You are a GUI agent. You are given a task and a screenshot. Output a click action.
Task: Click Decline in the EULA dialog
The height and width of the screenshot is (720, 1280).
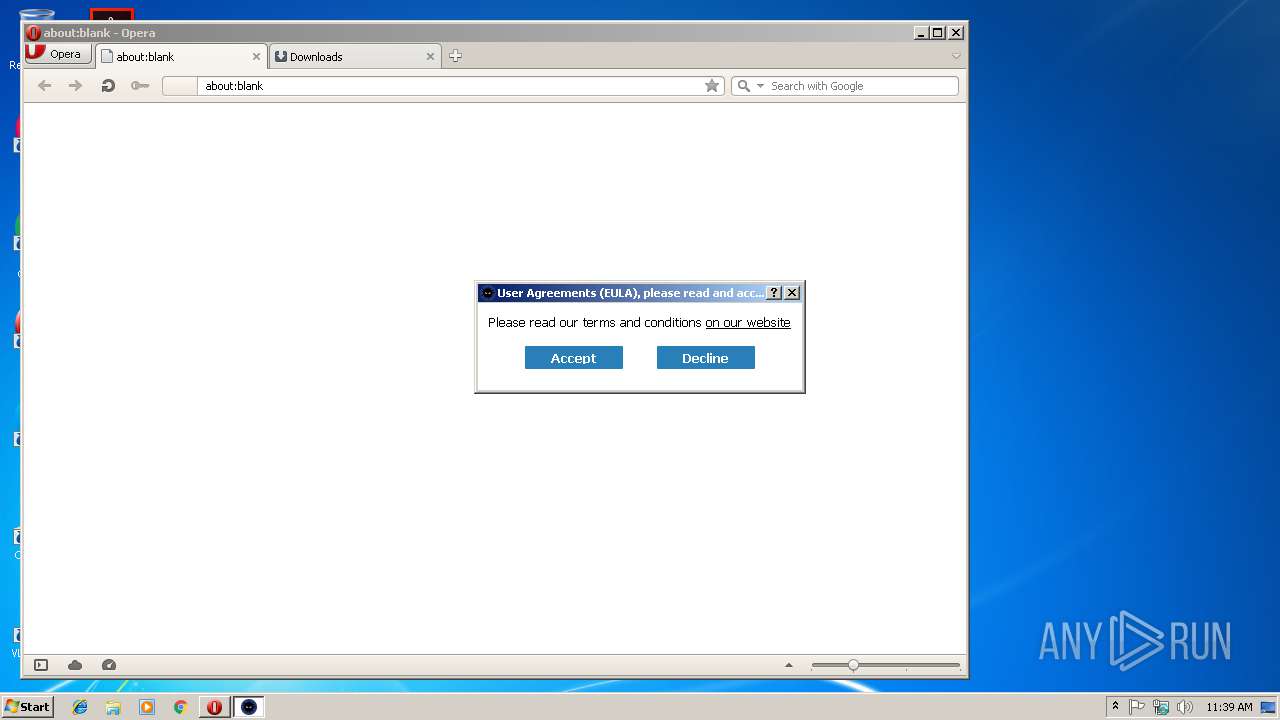[x=706, y=358]
